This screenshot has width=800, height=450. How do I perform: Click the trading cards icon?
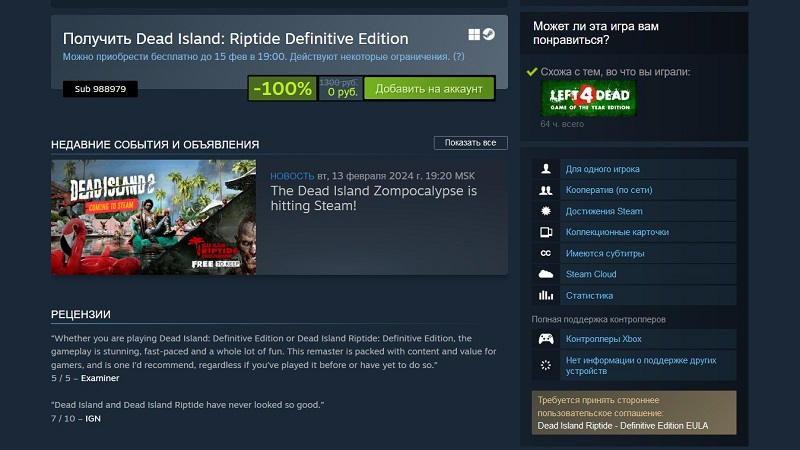click(x=545, y=232)
